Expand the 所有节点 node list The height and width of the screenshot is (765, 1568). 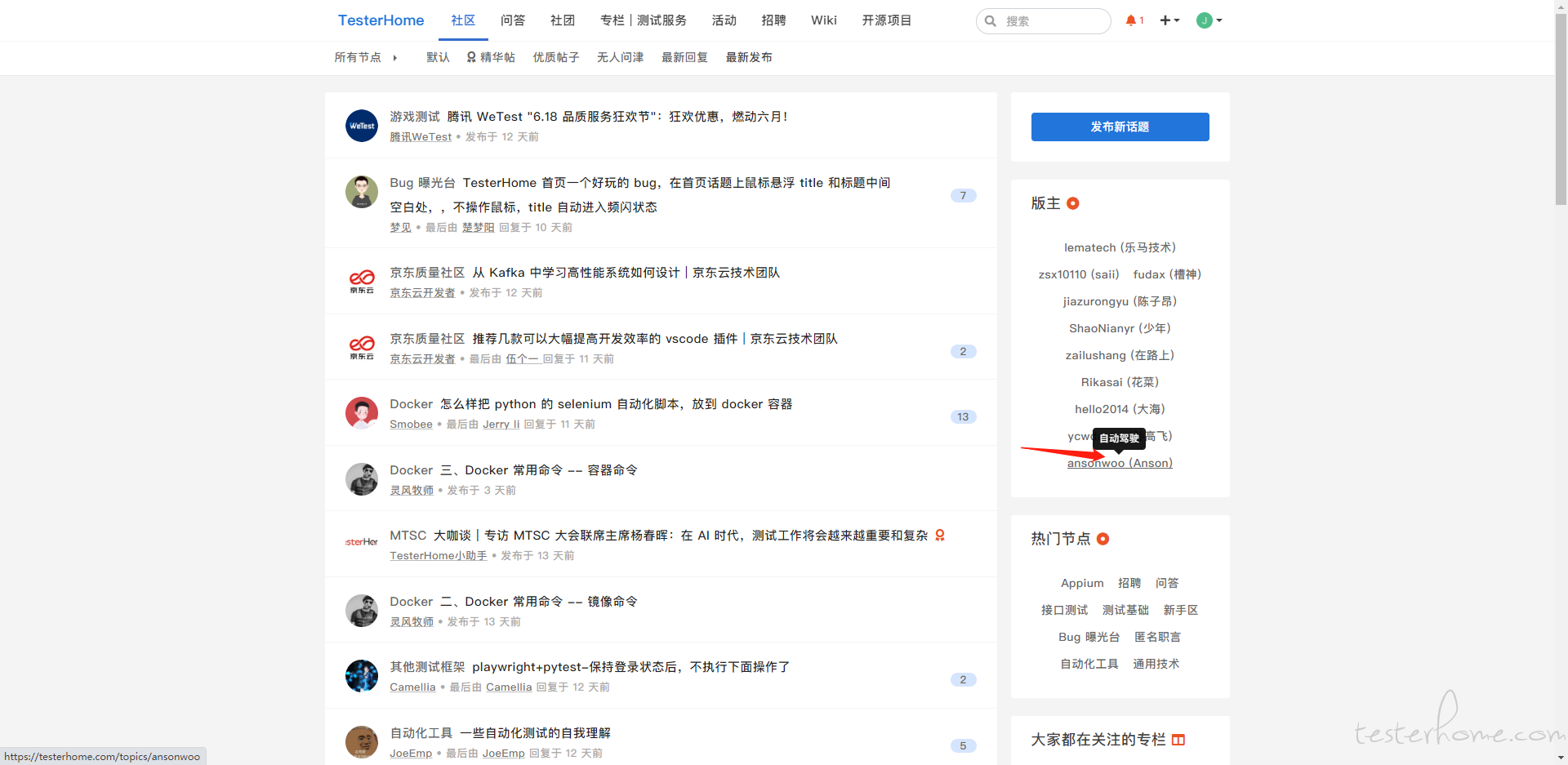(x=365, y=57)
